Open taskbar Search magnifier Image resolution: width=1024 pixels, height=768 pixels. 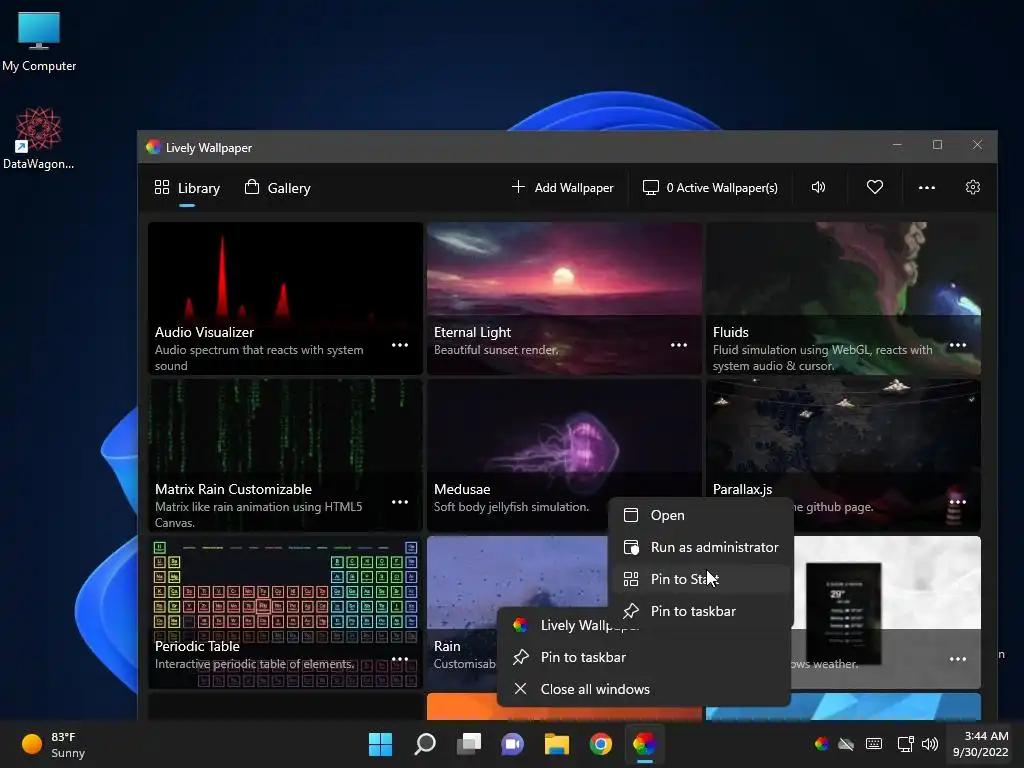[424, 744]
